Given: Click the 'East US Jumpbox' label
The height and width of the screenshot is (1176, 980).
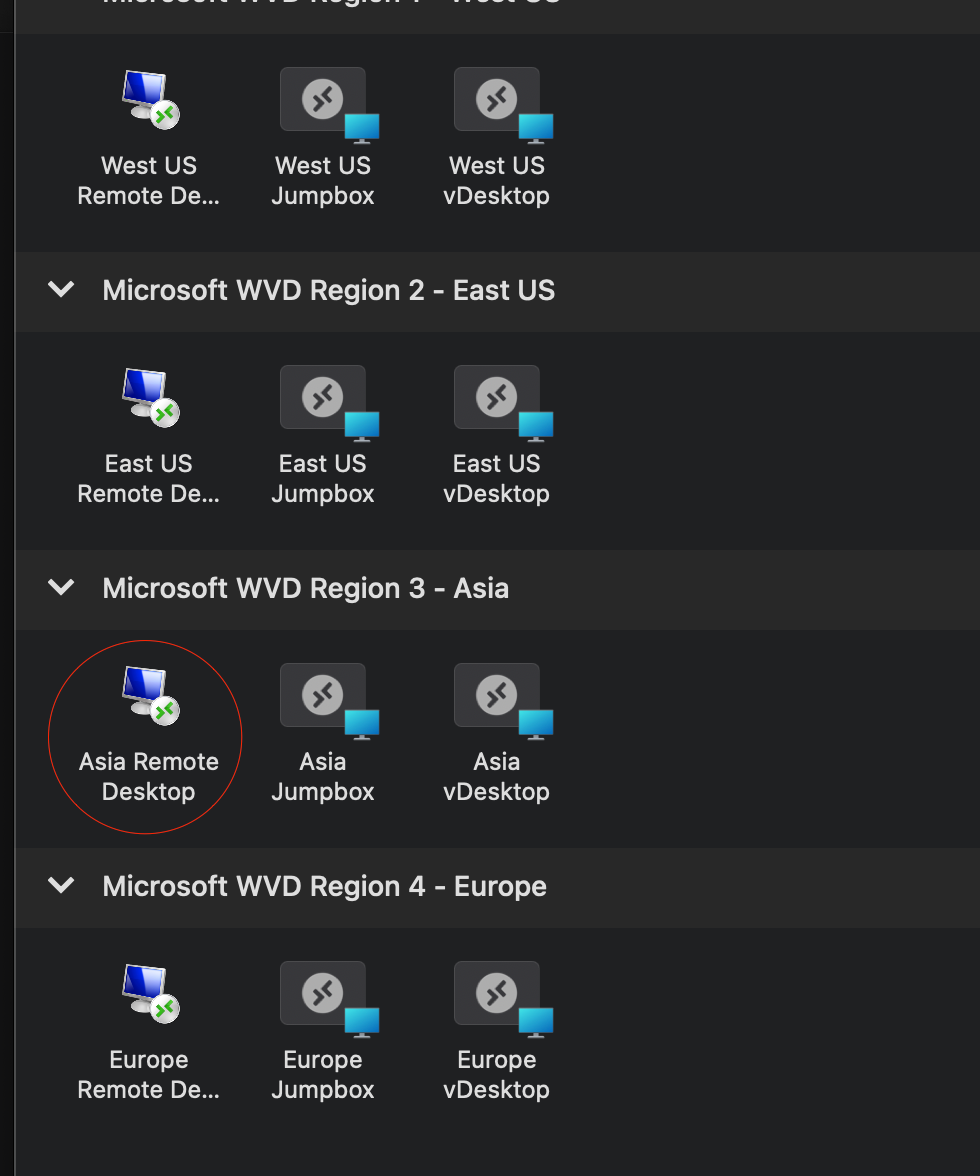Looking at the screenshot, I should coord(323,478).
